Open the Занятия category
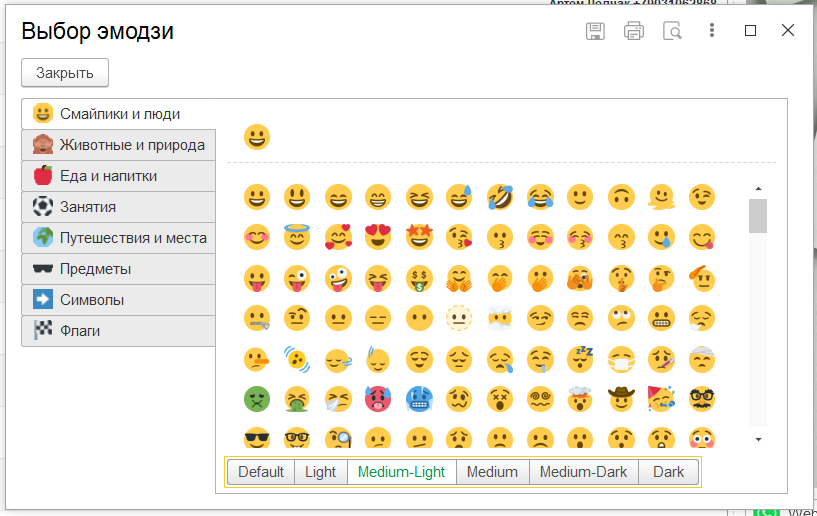This screenshot has height=516, width=817. (x=118, y=207)
